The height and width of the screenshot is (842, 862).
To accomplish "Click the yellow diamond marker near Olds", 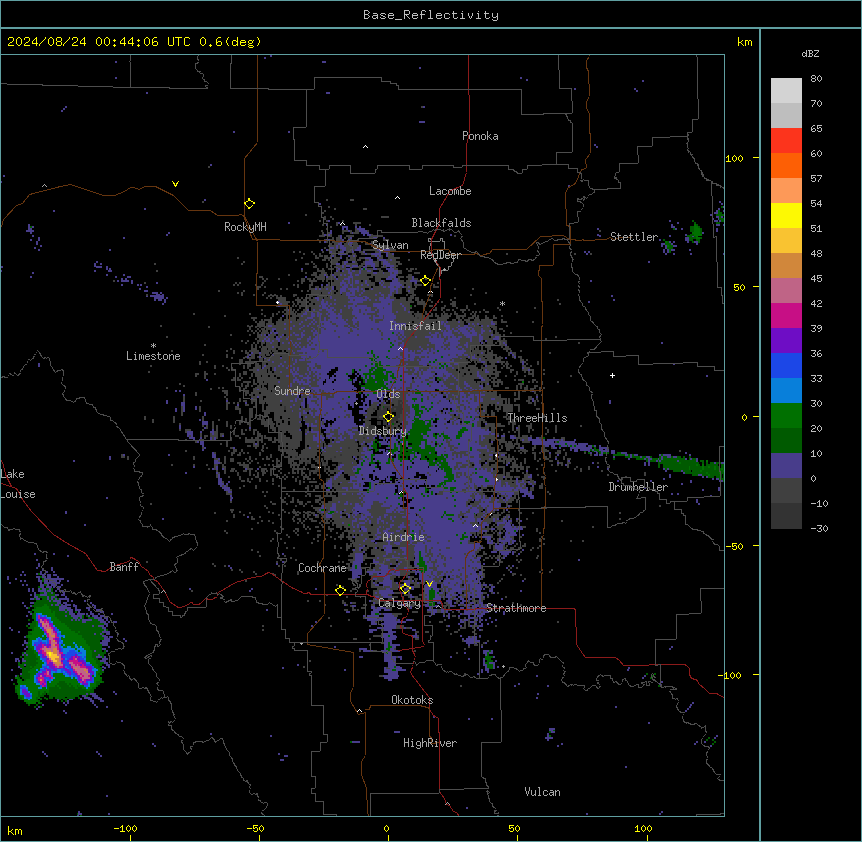I will 388,417.
